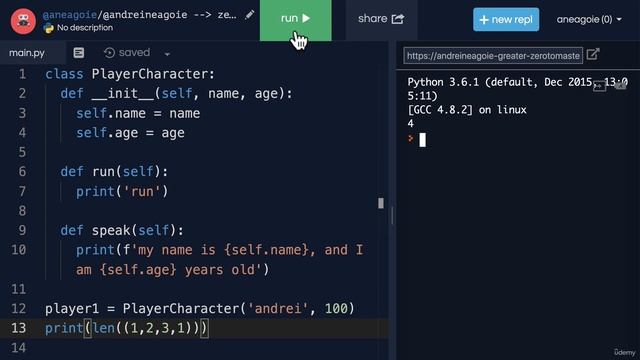Viewport: 640px width, 360px height.
Task: Click the Python language logo icon
Action: [49, 28]
